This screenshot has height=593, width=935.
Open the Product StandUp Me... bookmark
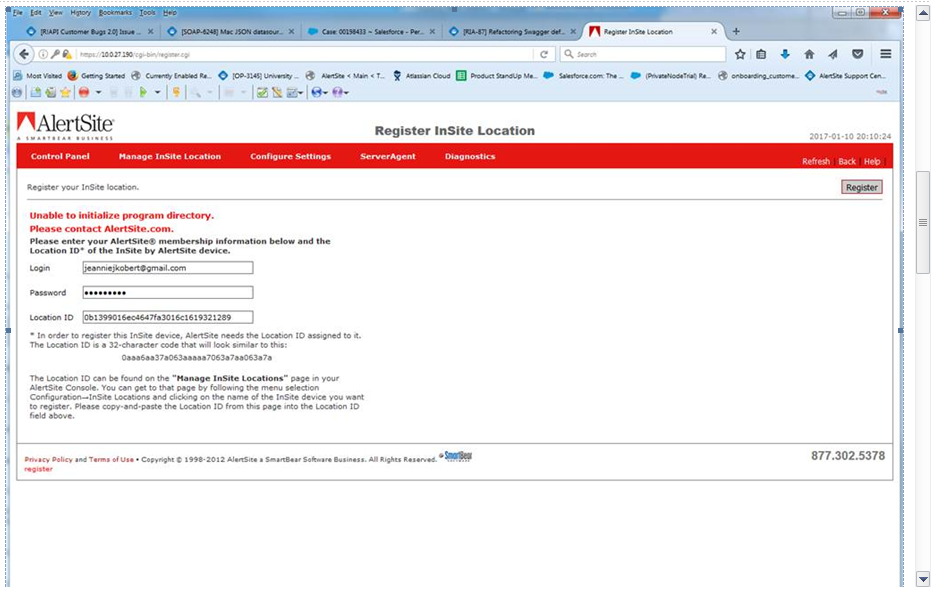(x=497, y=76)
